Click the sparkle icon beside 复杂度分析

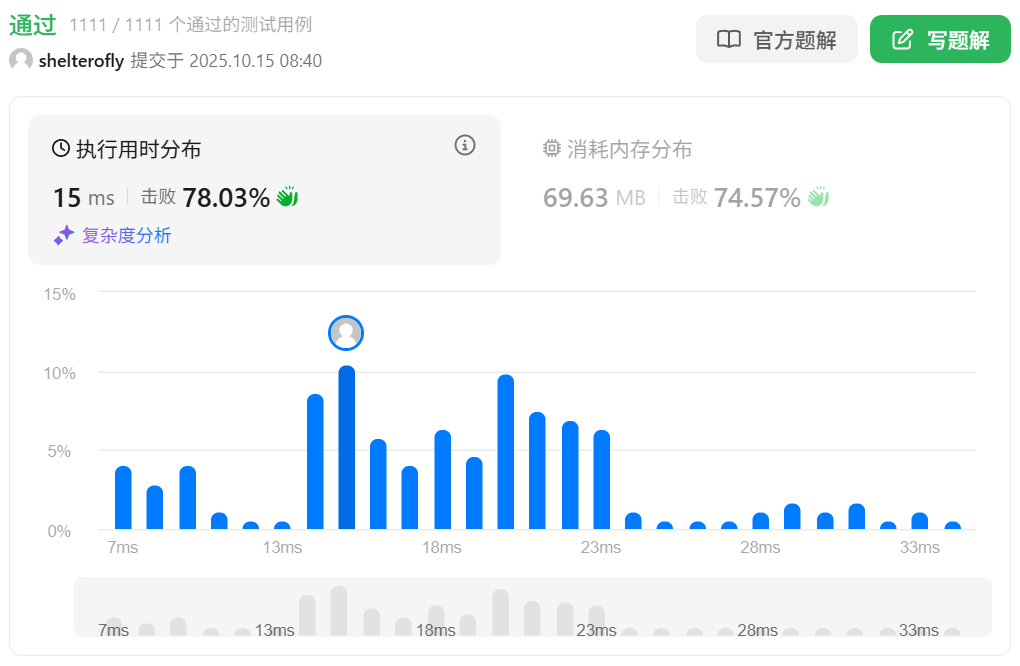point(64,236)
